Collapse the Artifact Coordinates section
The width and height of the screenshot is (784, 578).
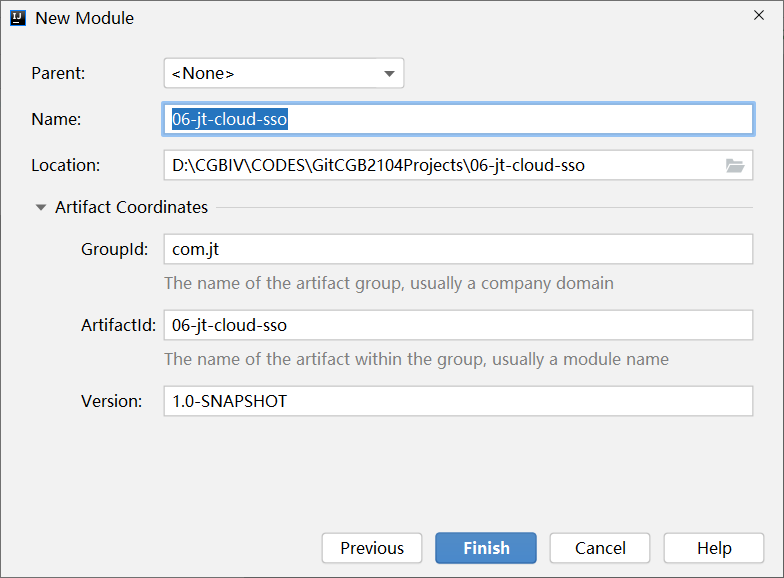41,207
